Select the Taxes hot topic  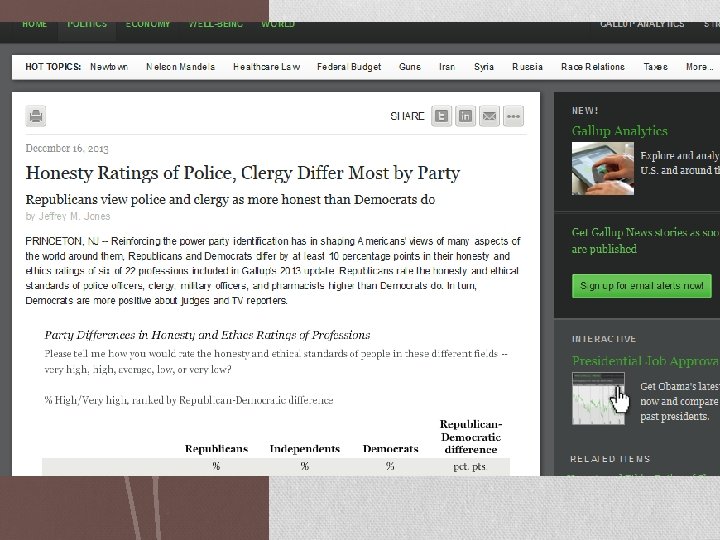pos(655,67)
